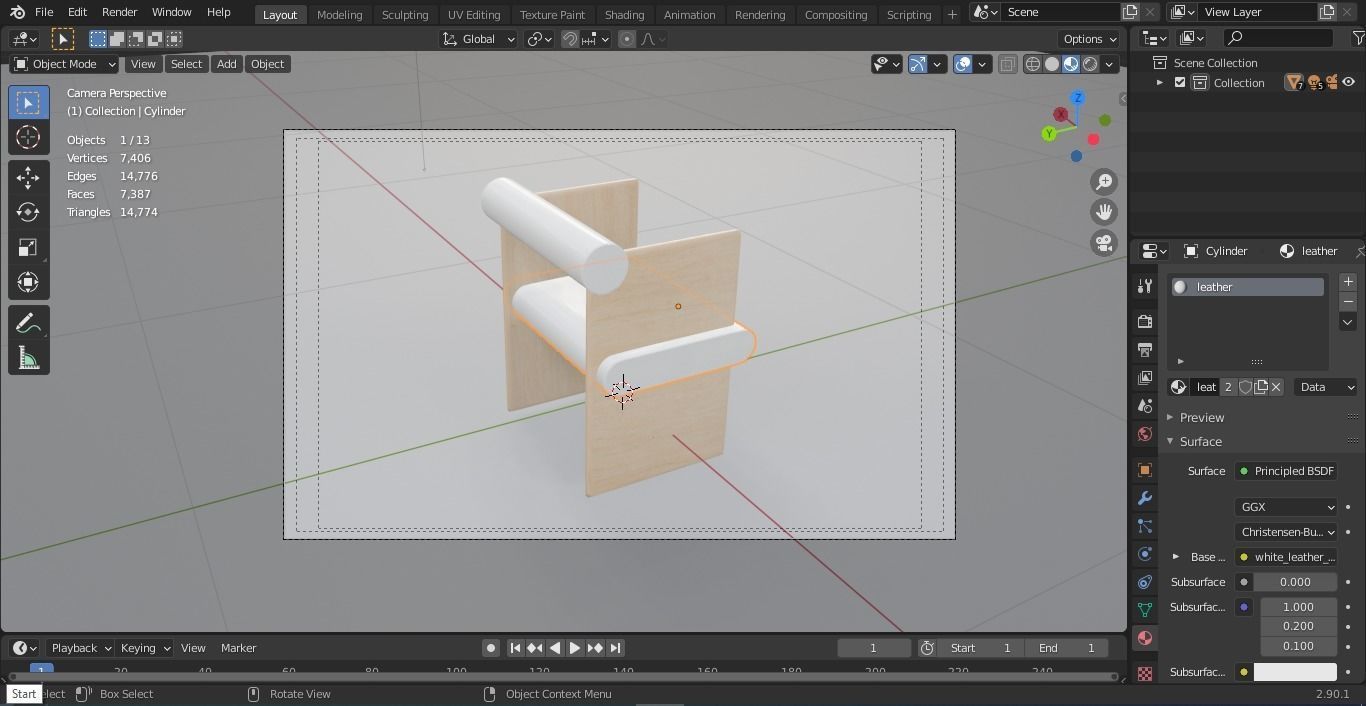Open the Object Data properties tab

click(1145, 610)
